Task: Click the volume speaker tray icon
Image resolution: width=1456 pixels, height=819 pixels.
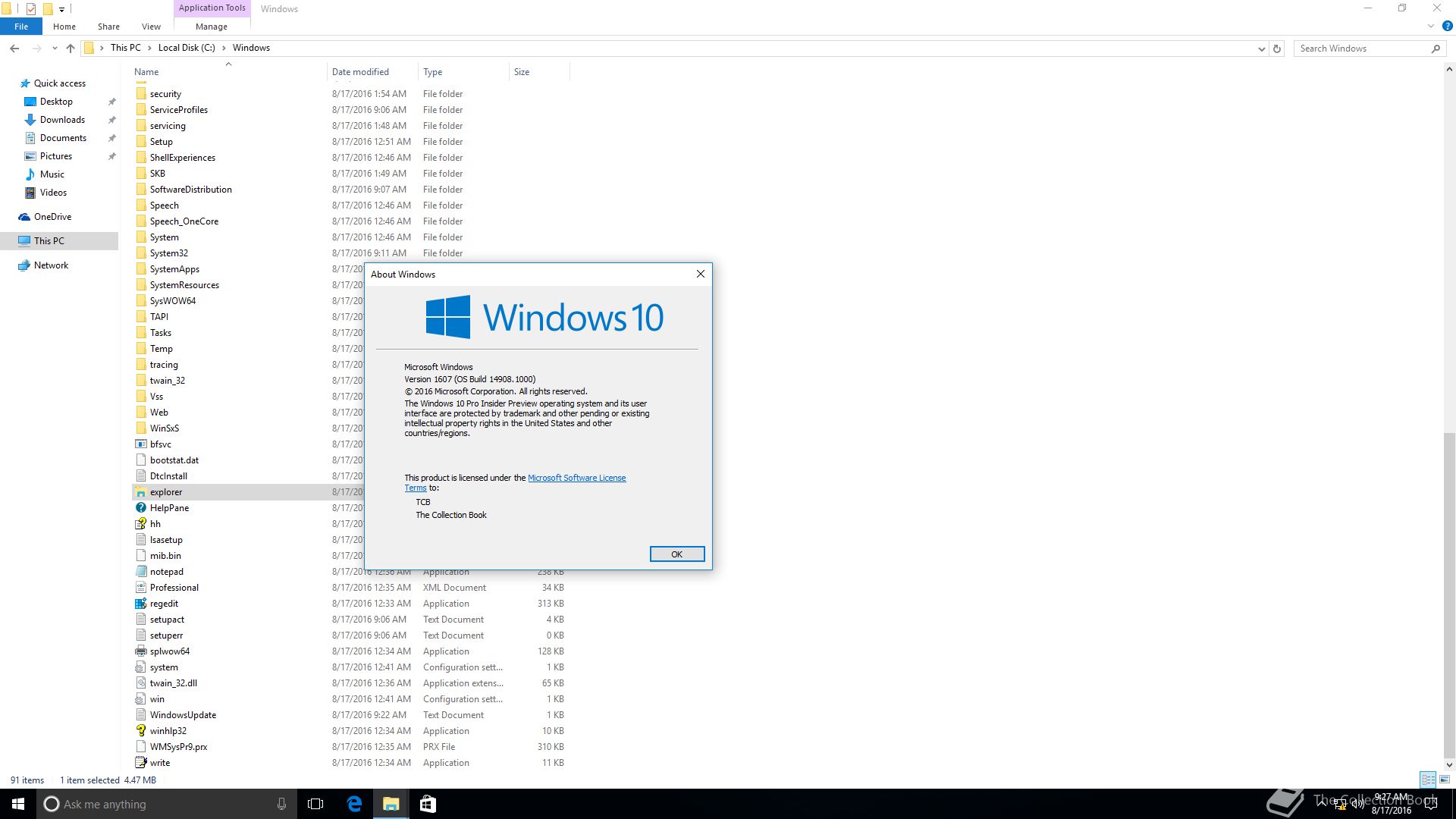Action: (x=1357, y=804)
